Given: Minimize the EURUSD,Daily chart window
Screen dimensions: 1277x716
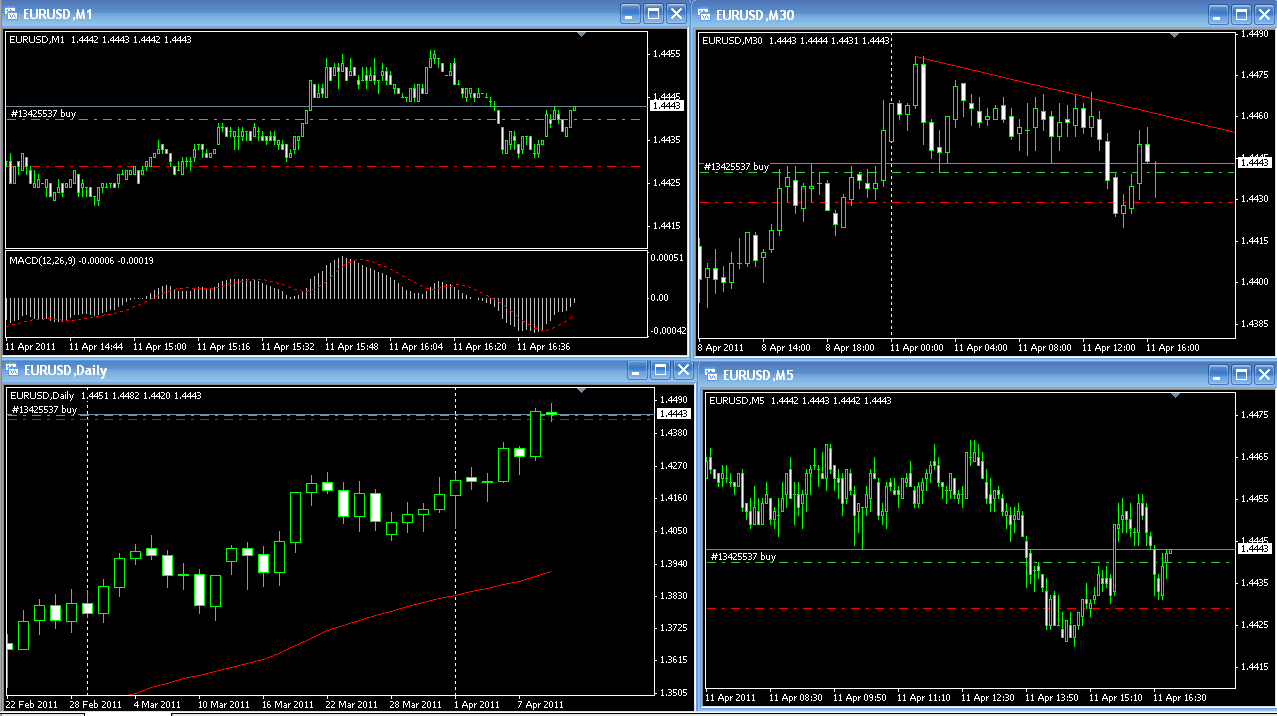Looking at the screenshot, I should coord(638,370).
